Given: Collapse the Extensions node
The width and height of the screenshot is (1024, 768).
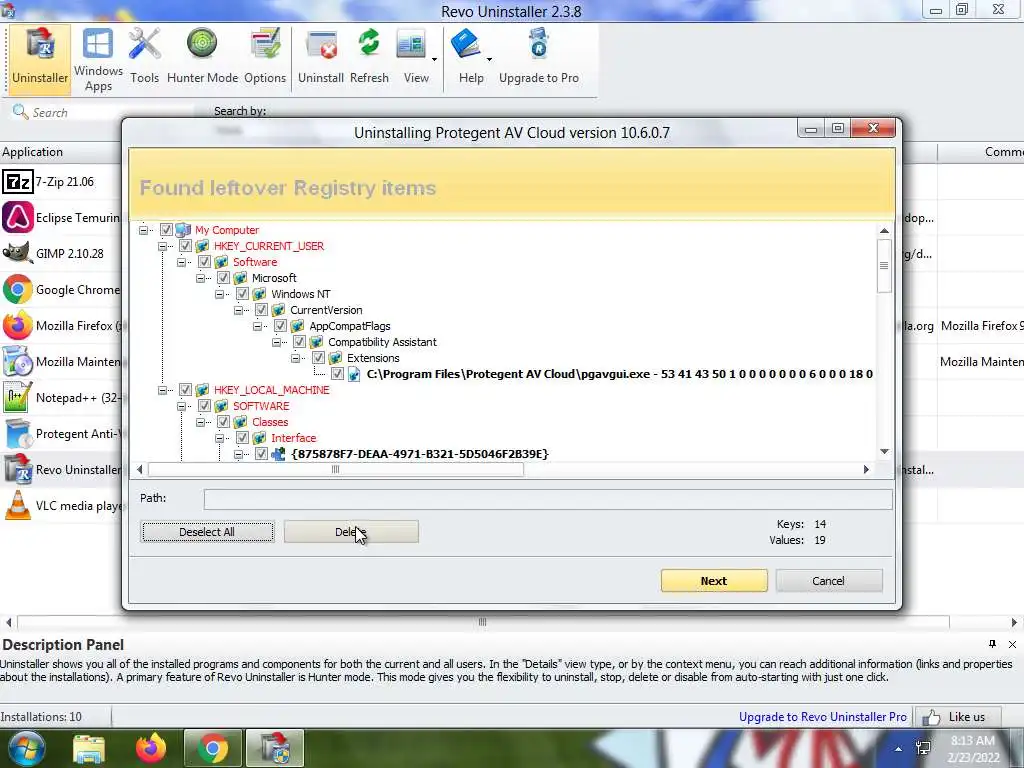Looking at the screenshot, I should pos(296,358).
